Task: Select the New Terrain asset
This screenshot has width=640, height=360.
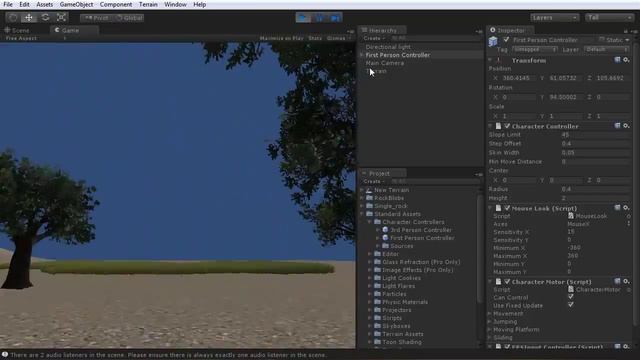Action: coord(391,190)
